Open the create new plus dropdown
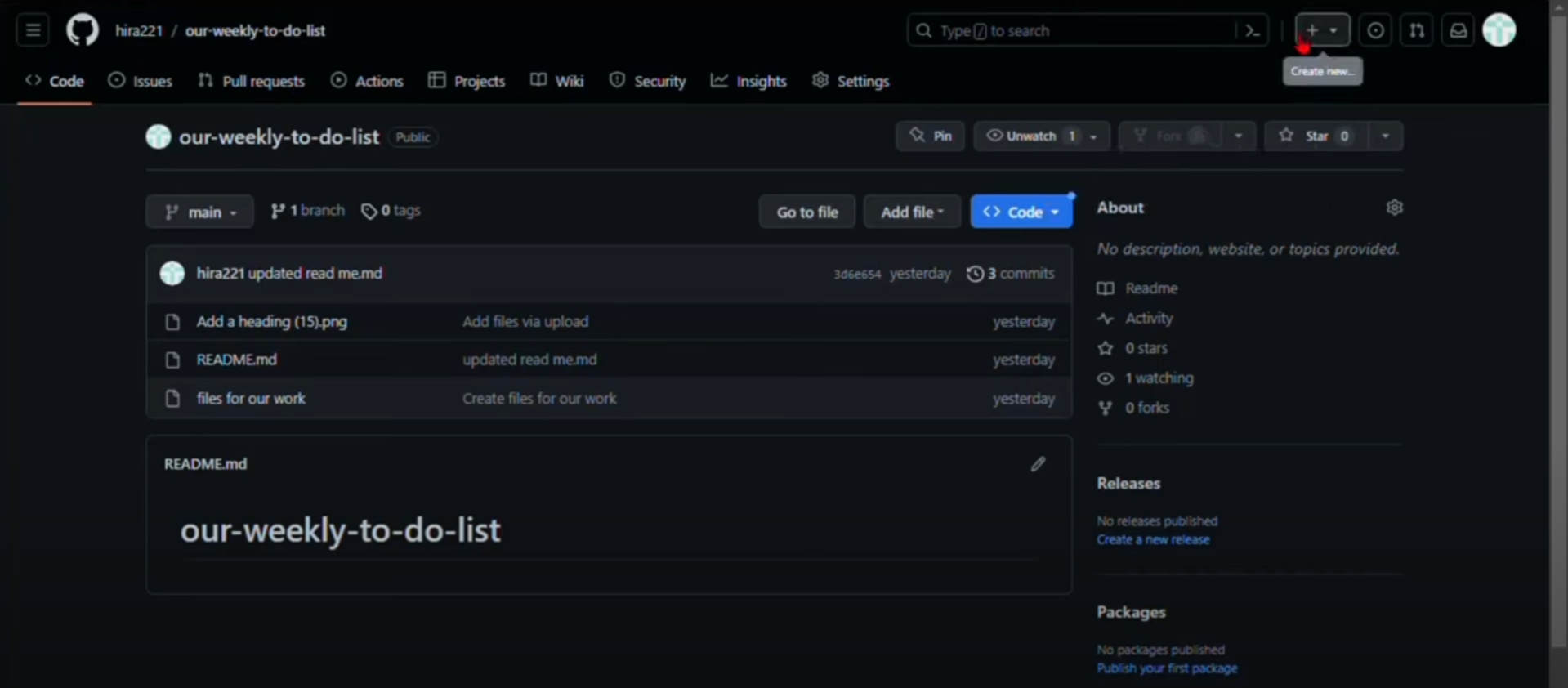The image size is (1568, 688). (x=1322, y=31)
